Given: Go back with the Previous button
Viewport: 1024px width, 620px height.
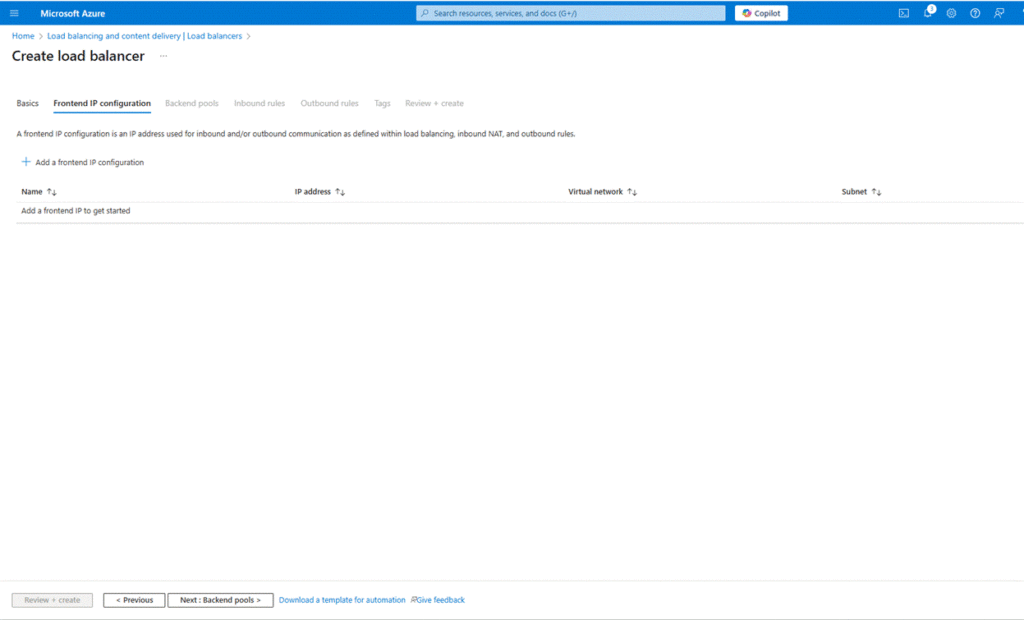Looking at the screenshot, I should 134,600.
